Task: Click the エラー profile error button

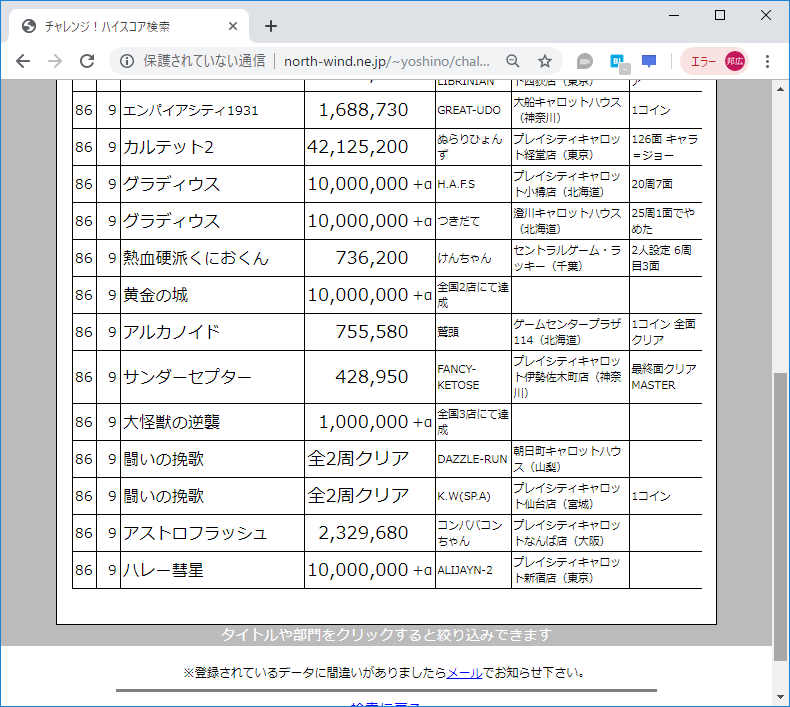Action: point(714,61)
